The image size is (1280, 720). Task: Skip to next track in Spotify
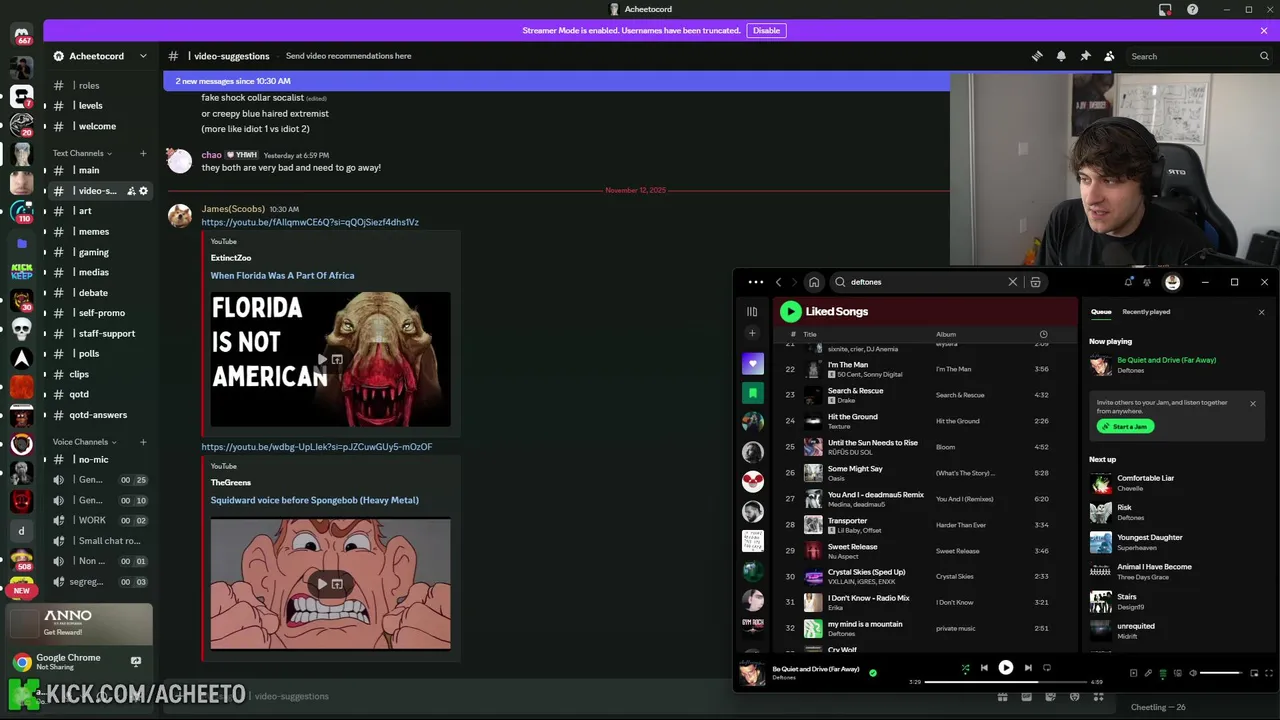pyautogui.click(x=1028, y=668)
